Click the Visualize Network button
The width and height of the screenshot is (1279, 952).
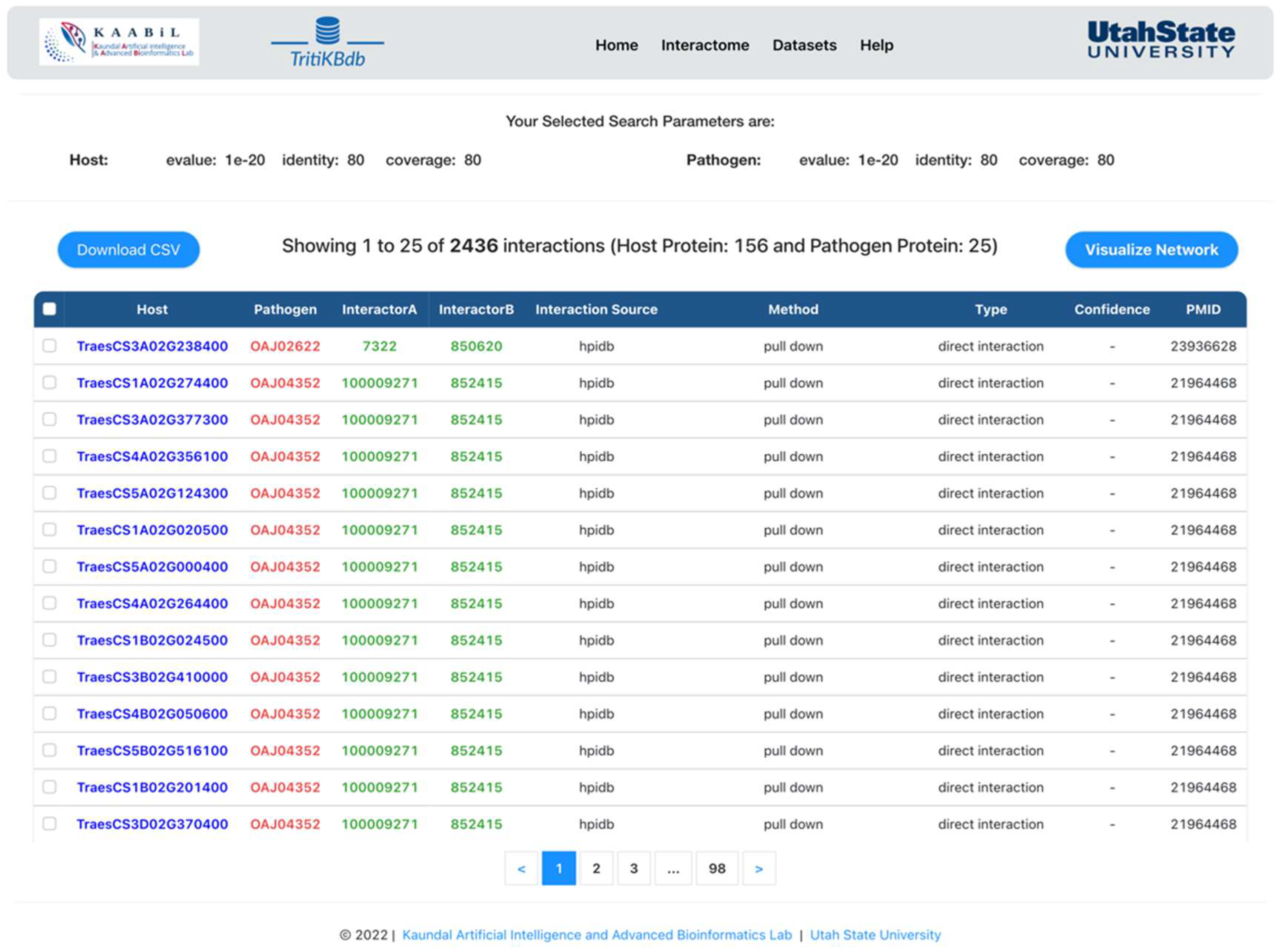(1150, 249)
